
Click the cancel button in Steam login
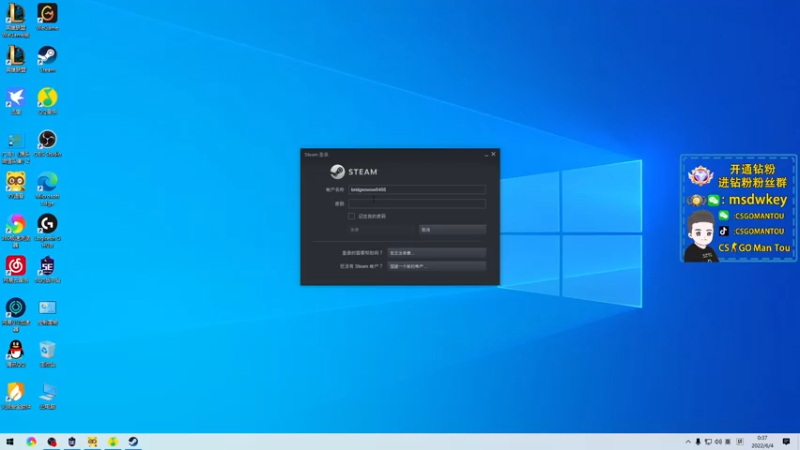[453, 230]
